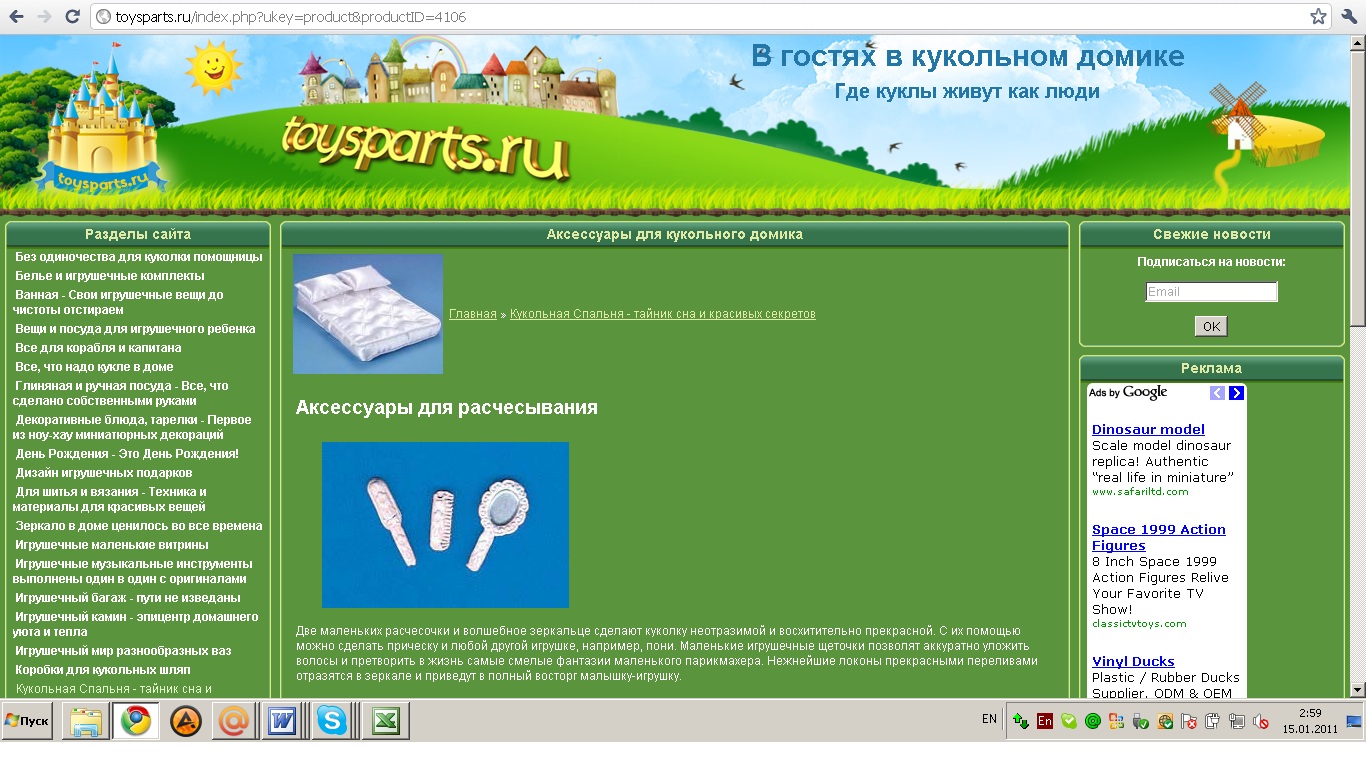The width and height of the screenshot is (1366, 768).
Task: Switch to Microsoft Excel in the taskbar
Action: tap(386, 721)
